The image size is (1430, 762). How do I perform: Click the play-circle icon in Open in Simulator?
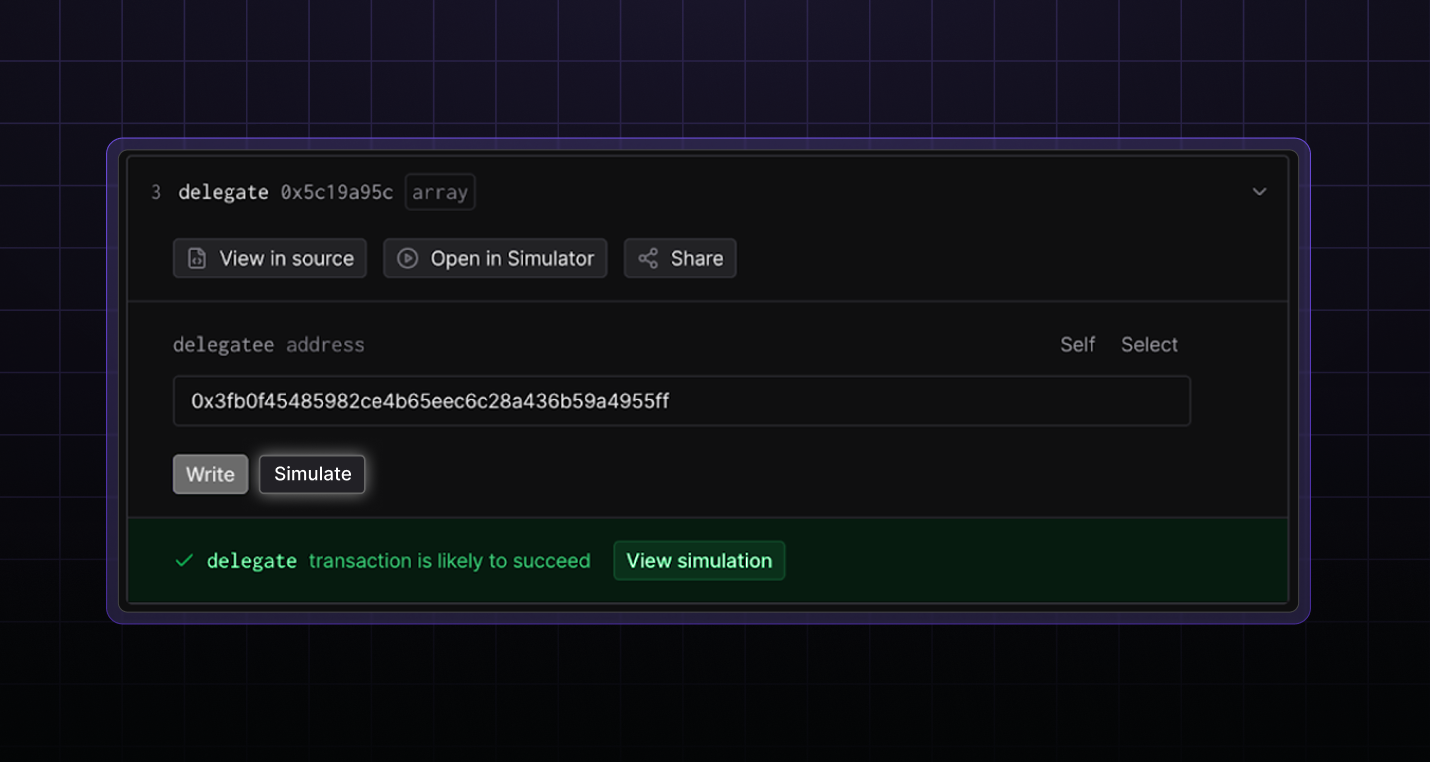[x=407, y=258]
